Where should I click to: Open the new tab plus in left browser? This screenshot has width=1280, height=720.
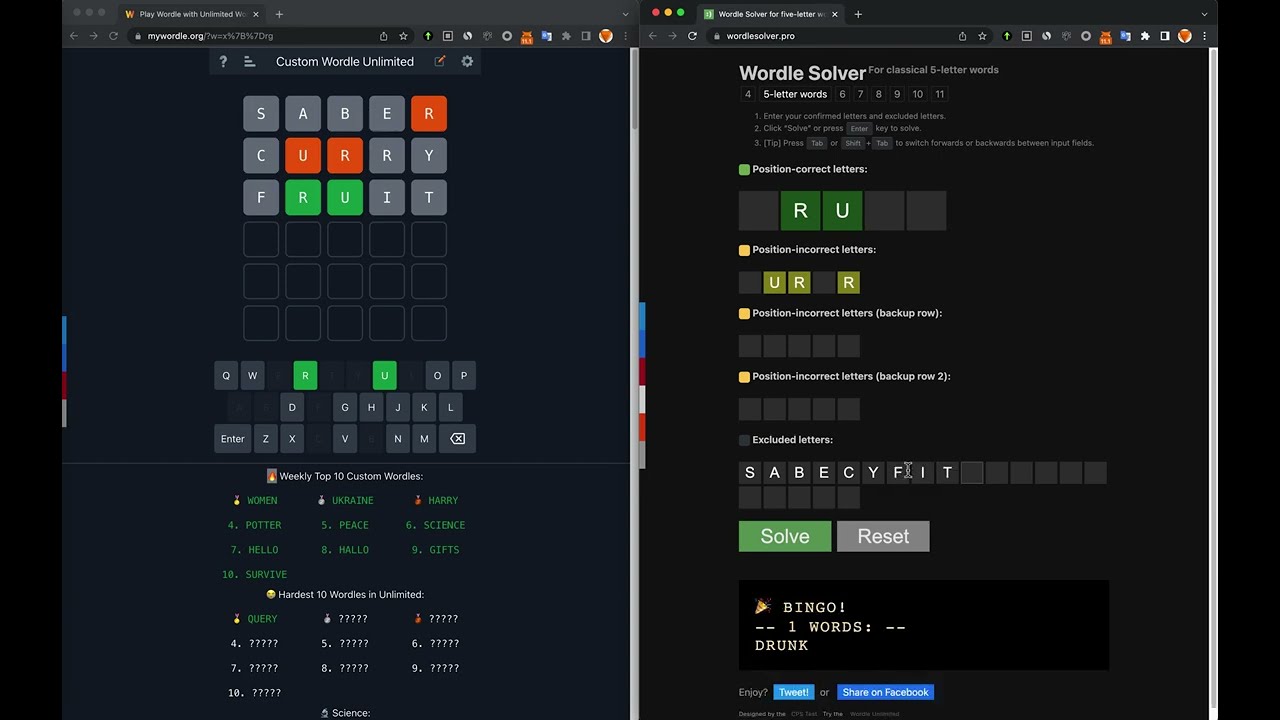(279, 14)
